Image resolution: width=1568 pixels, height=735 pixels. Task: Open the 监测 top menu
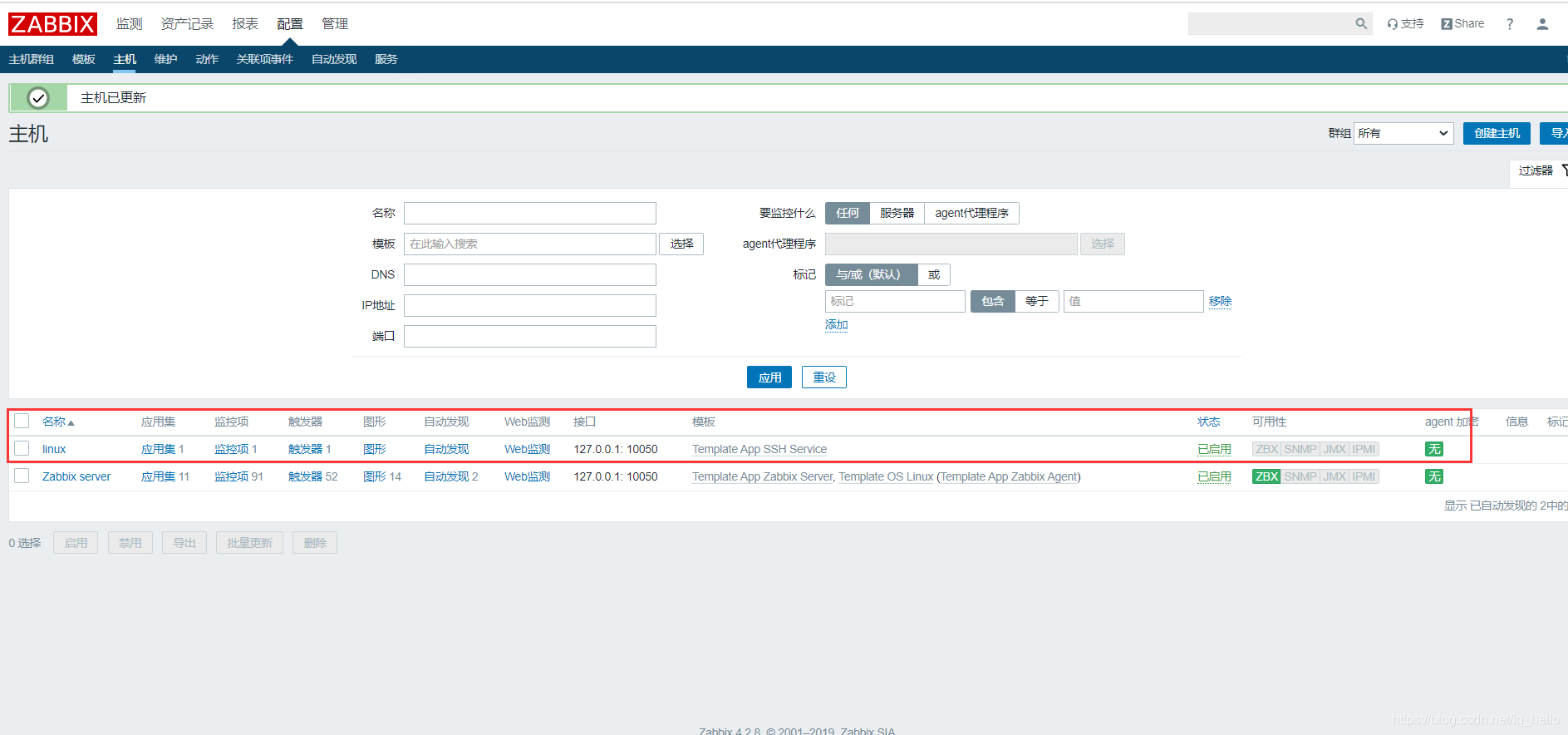(x=130, y=24)
